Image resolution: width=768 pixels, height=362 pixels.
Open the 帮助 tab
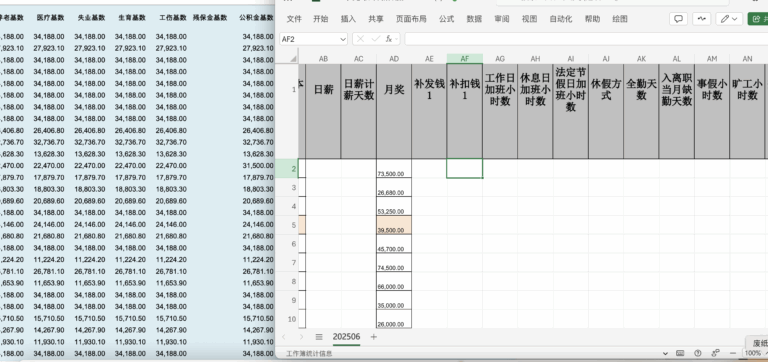click(592, 19)
